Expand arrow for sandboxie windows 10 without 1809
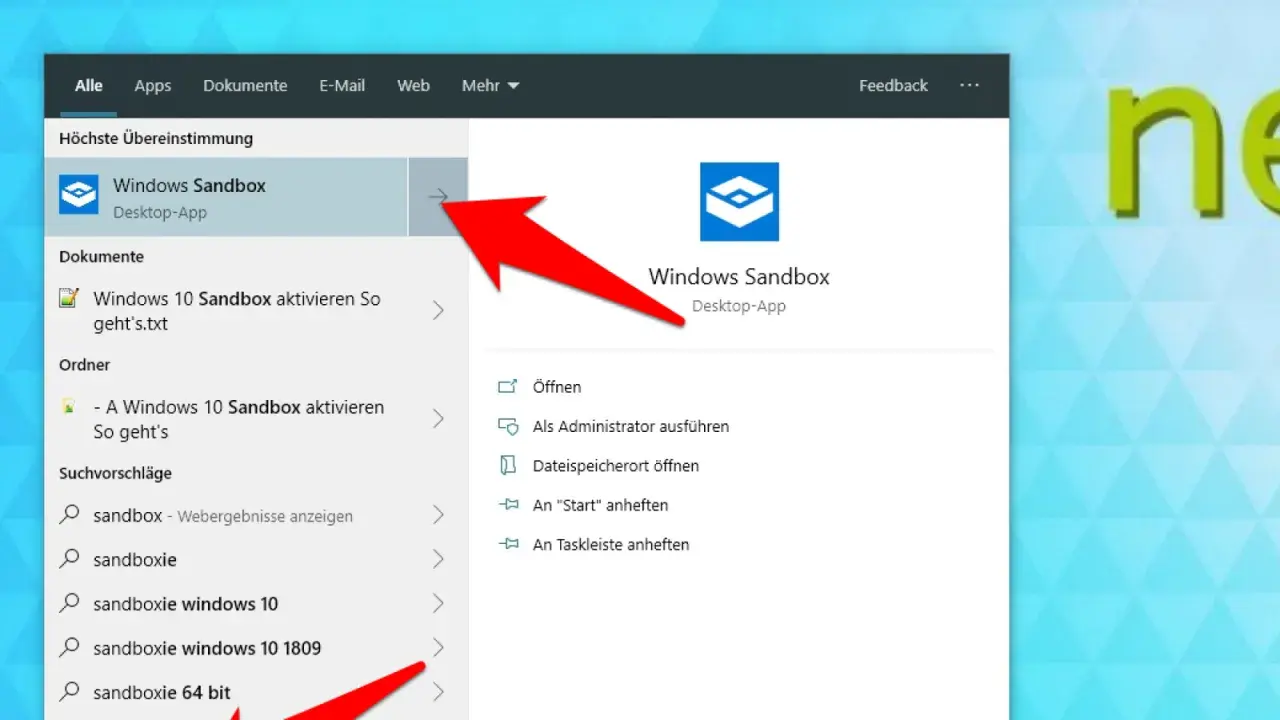1280x720 pixels. [x=438, y=603]
